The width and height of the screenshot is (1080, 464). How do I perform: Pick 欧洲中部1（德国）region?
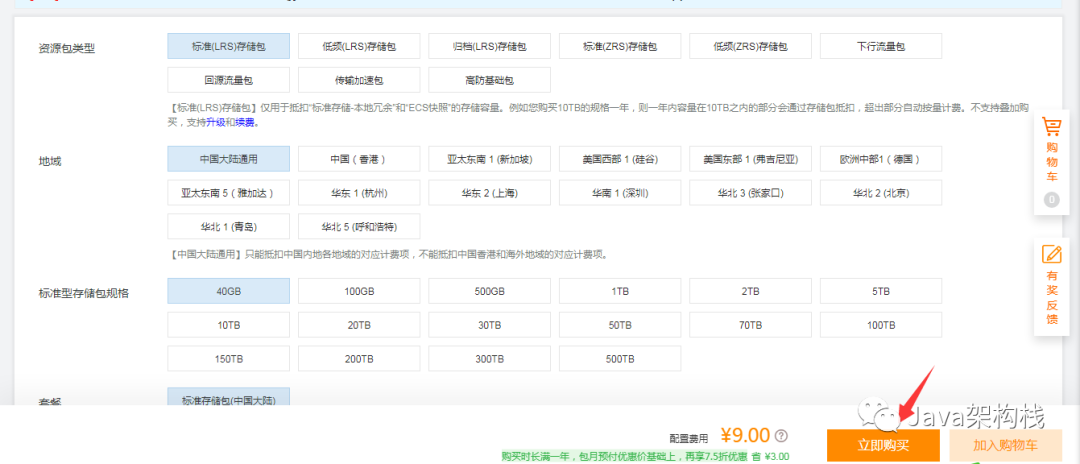tap(880, 159)
